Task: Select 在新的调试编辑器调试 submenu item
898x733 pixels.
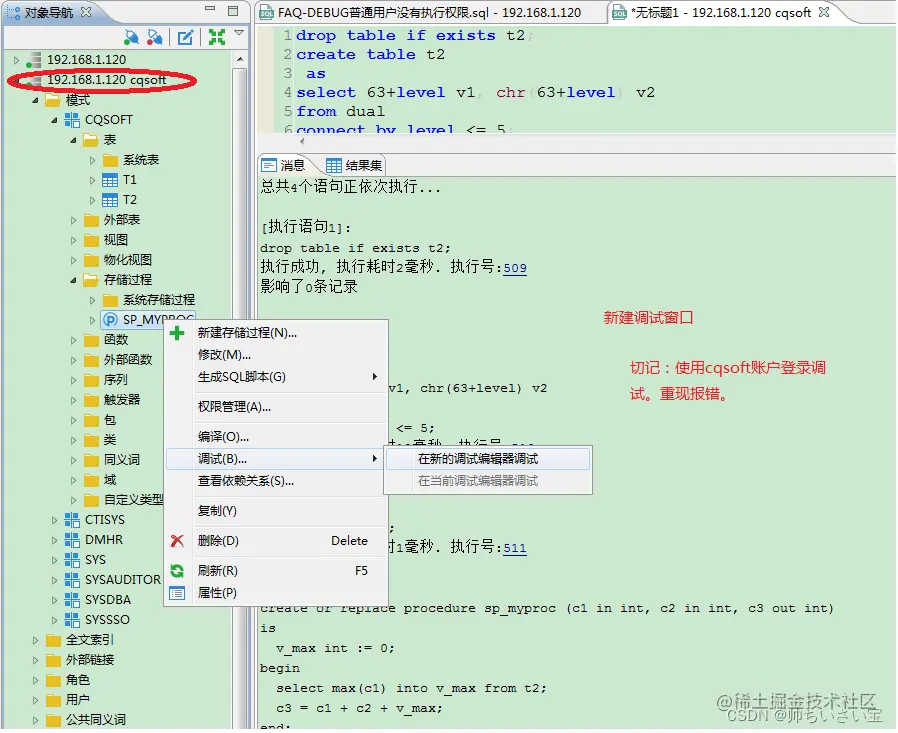Action: pos(488,459)
